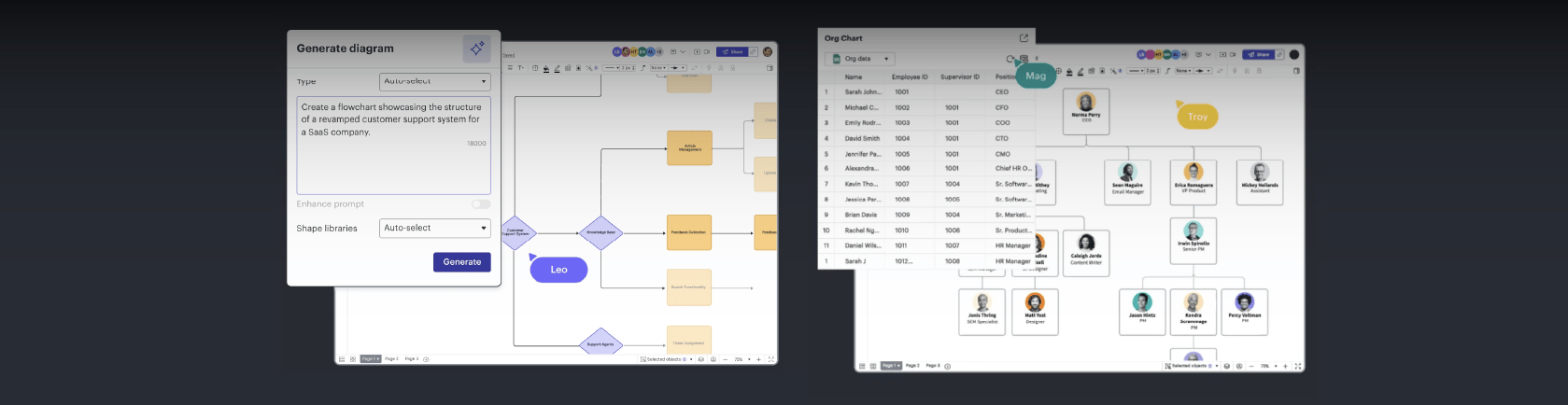
Task: Click Share button in flowchart editor
Action: click(733, 52)
